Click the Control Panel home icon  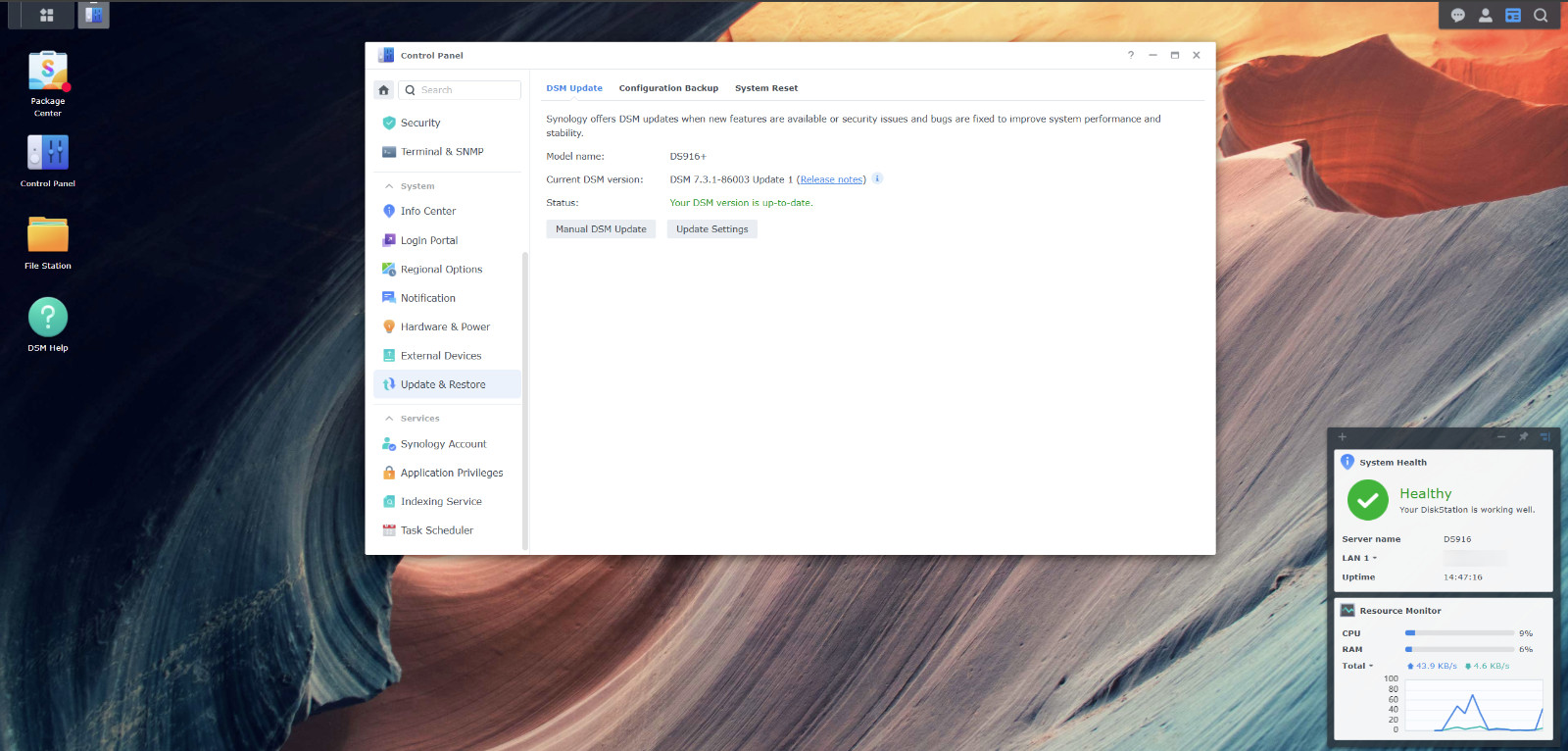(384, 90)
